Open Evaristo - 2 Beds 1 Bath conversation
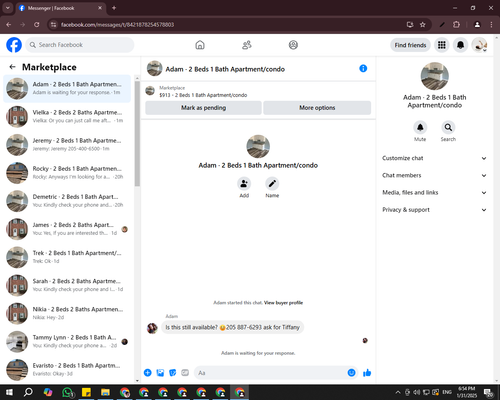This screenshot has height=400, width=500. [x=67, y=369]
